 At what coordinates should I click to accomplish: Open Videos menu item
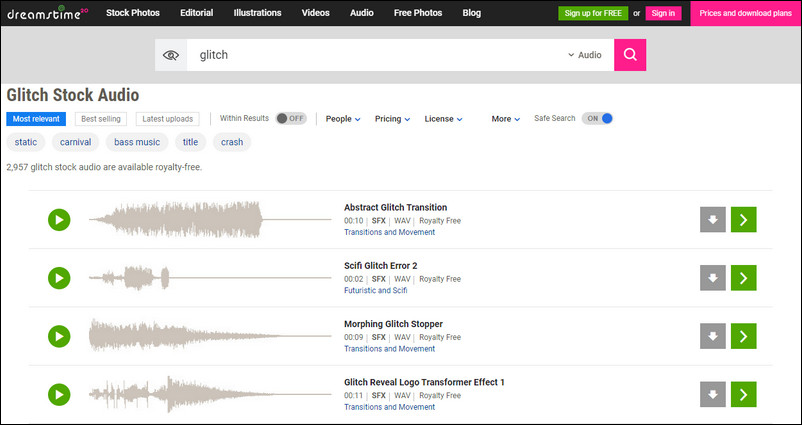point(316,13)
